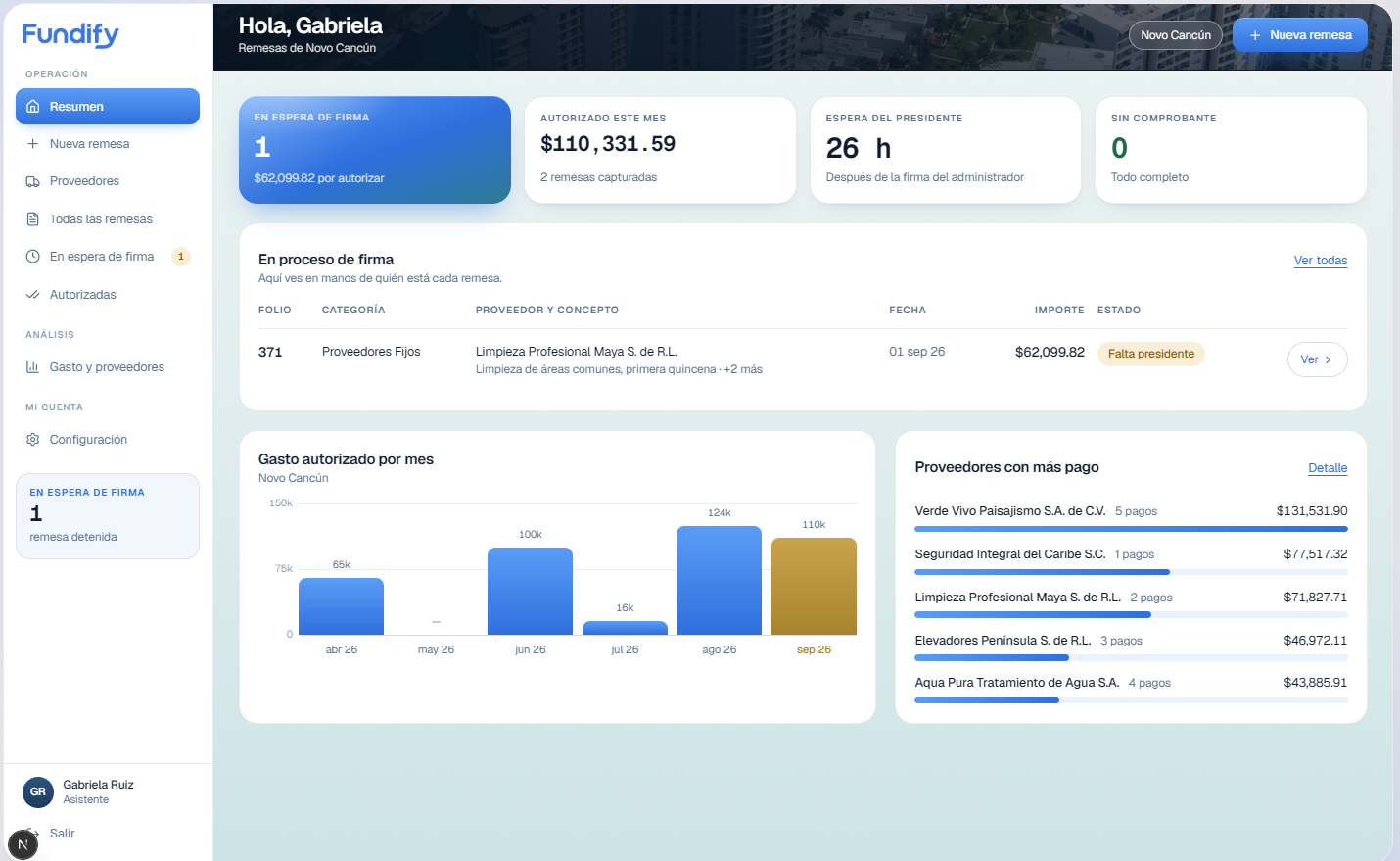1400x861 pixels.
Task: Click the jun 26 chart bar
Action: 530,592
